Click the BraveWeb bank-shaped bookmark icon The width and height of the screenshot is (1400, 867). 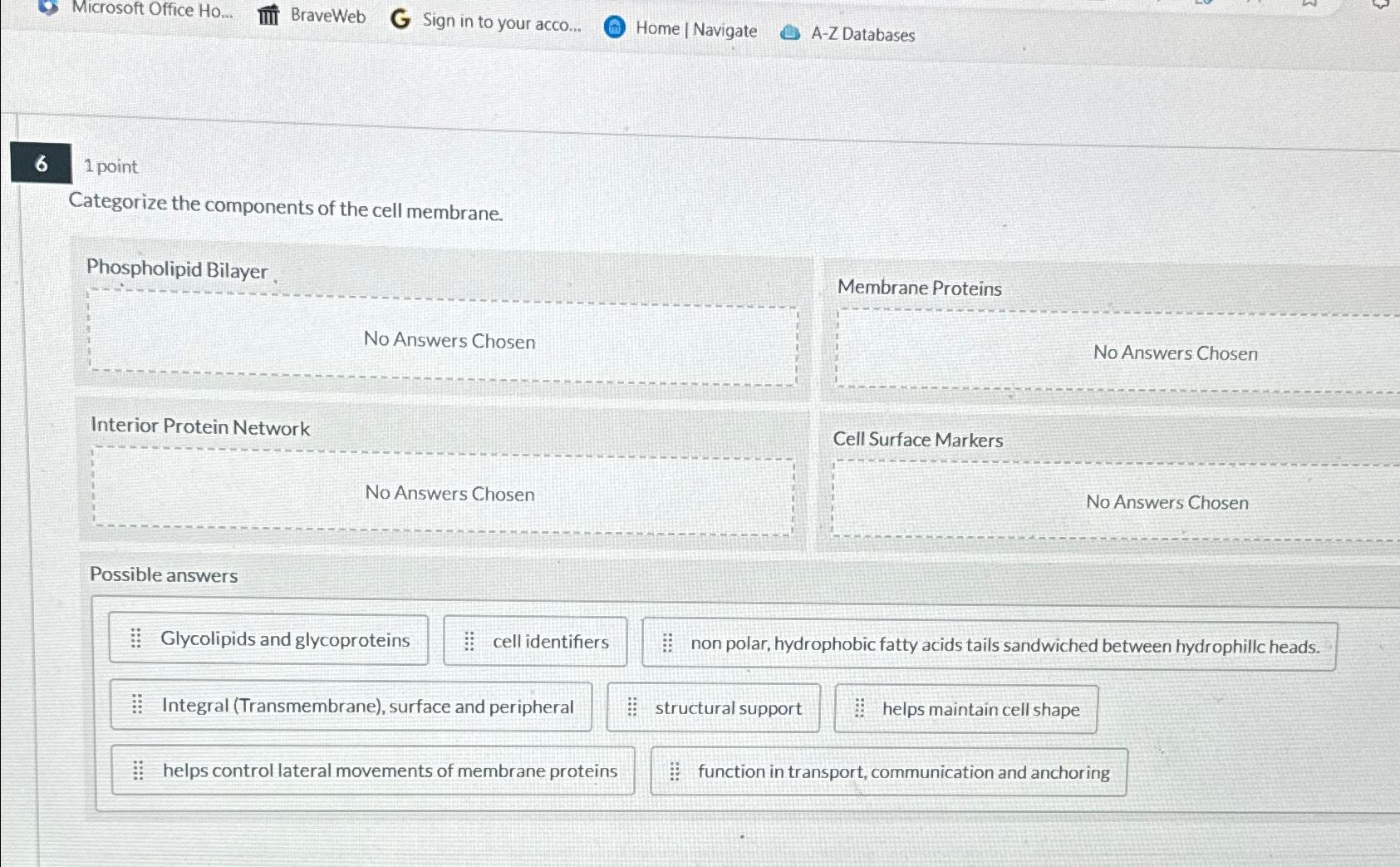pyautogui.click(x=268, y=17)
